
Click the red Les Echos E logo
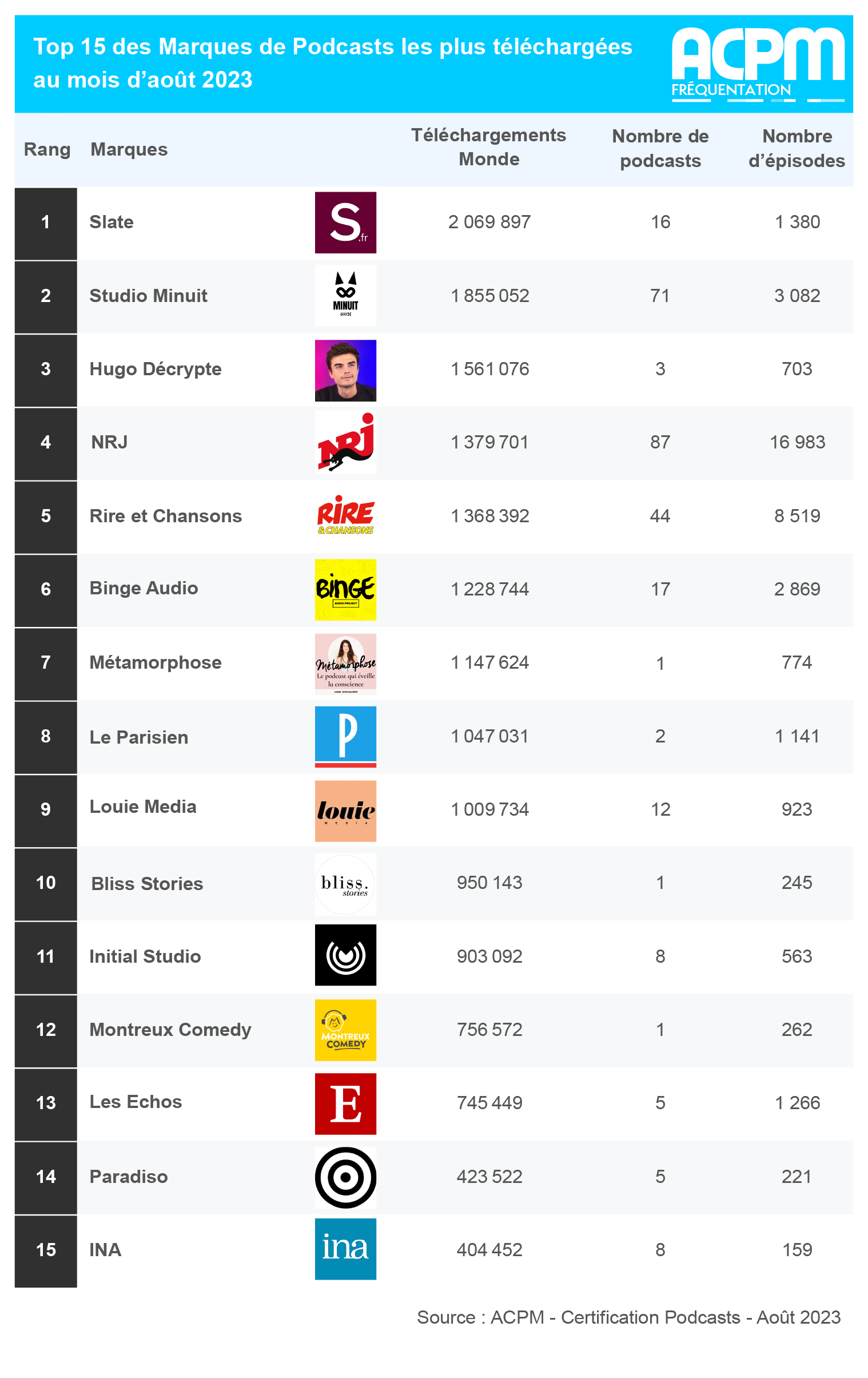pyautogui.click(x=345, y=1103)
